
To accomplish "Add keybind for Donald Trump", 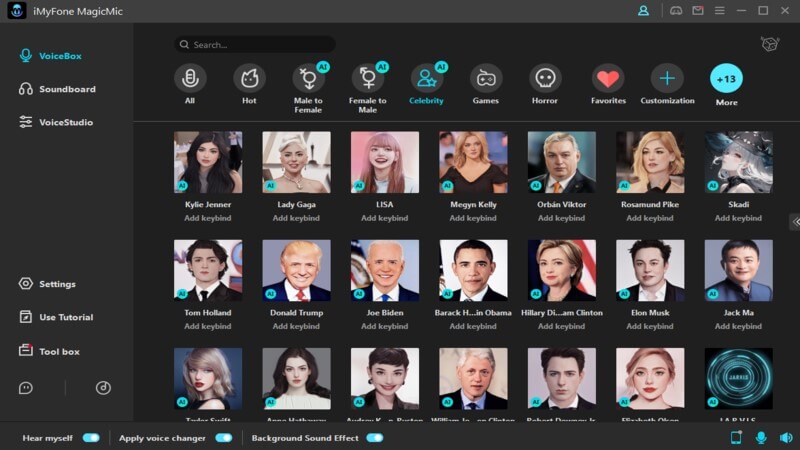I will pyautogui.click(x=296, y=326).
